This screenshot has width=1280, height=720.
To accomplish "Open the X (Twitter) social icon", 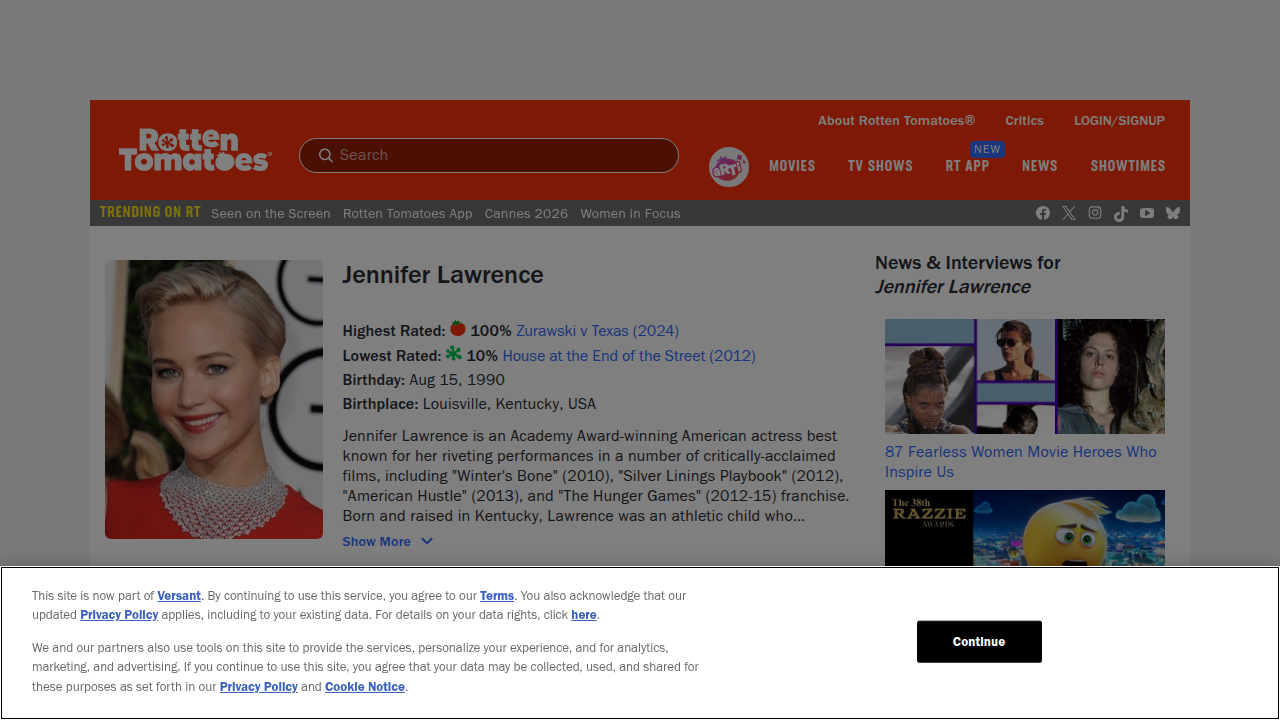I will 1069,213.
